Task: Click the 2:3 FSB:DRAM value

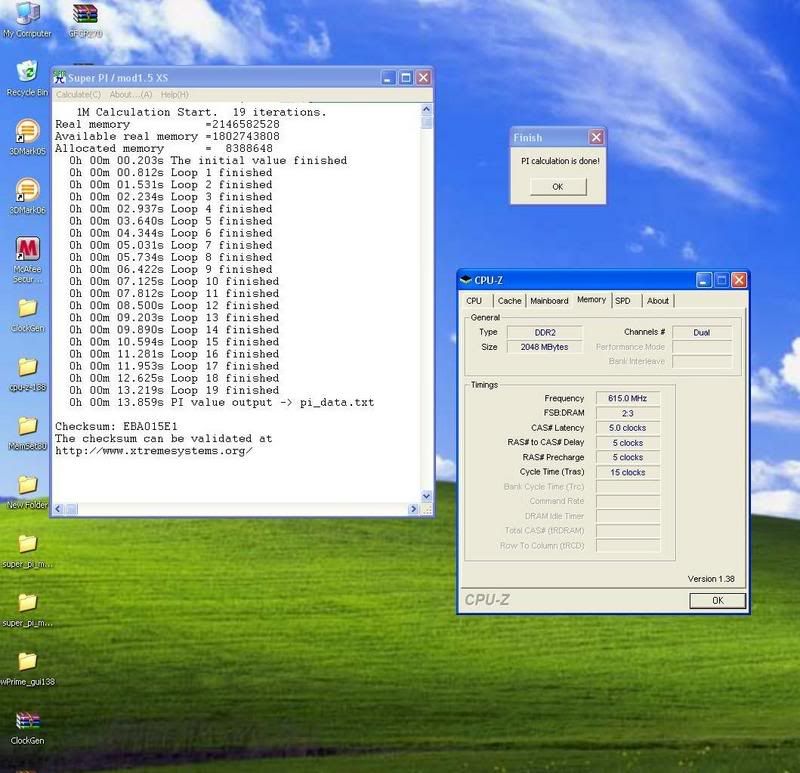Action: pos(628,413)
